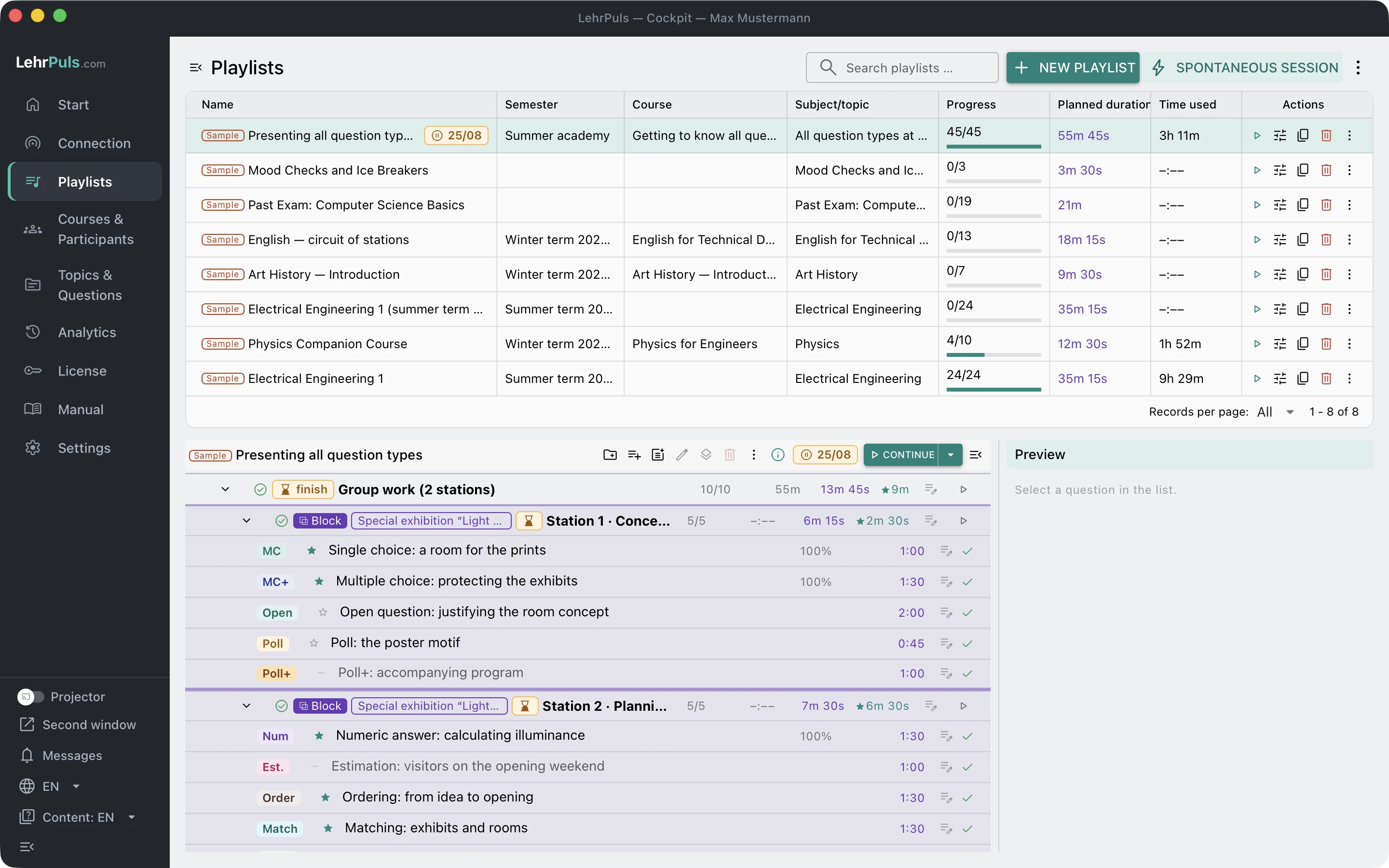The width and height of the screenshot is (1389, 868).
Task: Open the EN language dropdown
Action: click(50, 787)
